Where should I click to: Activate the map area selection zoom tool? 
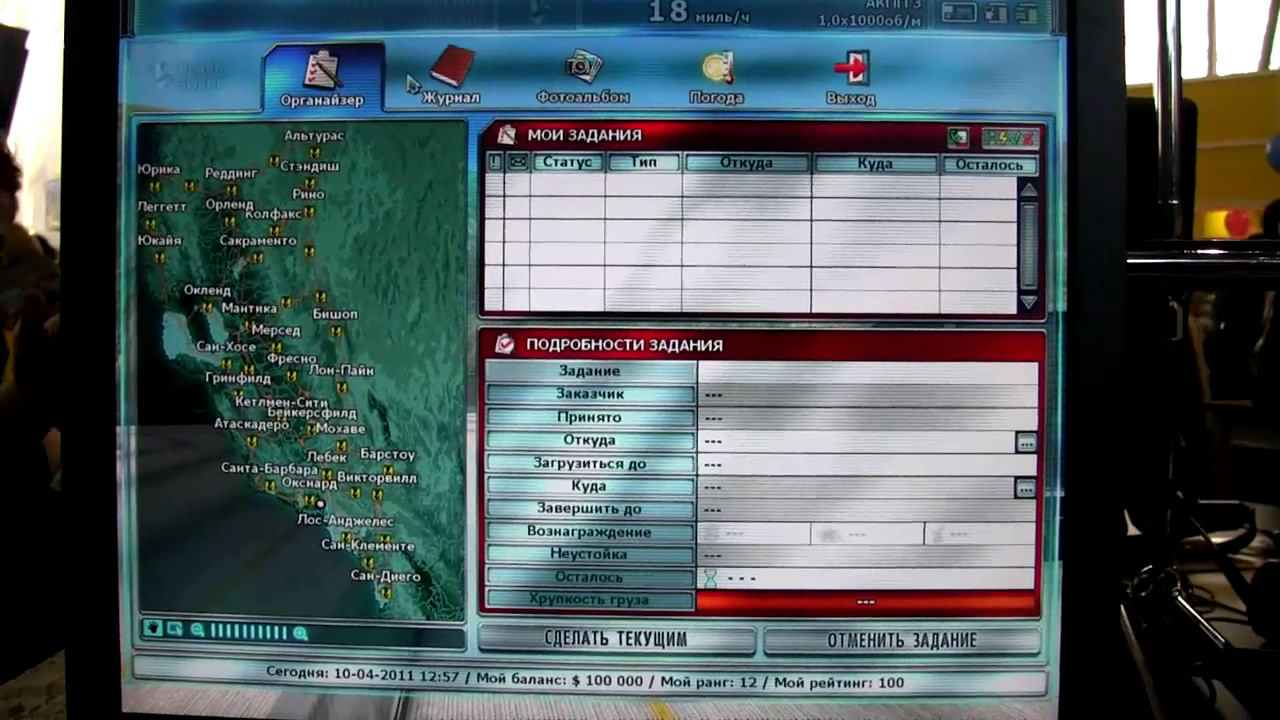point(175,630)
